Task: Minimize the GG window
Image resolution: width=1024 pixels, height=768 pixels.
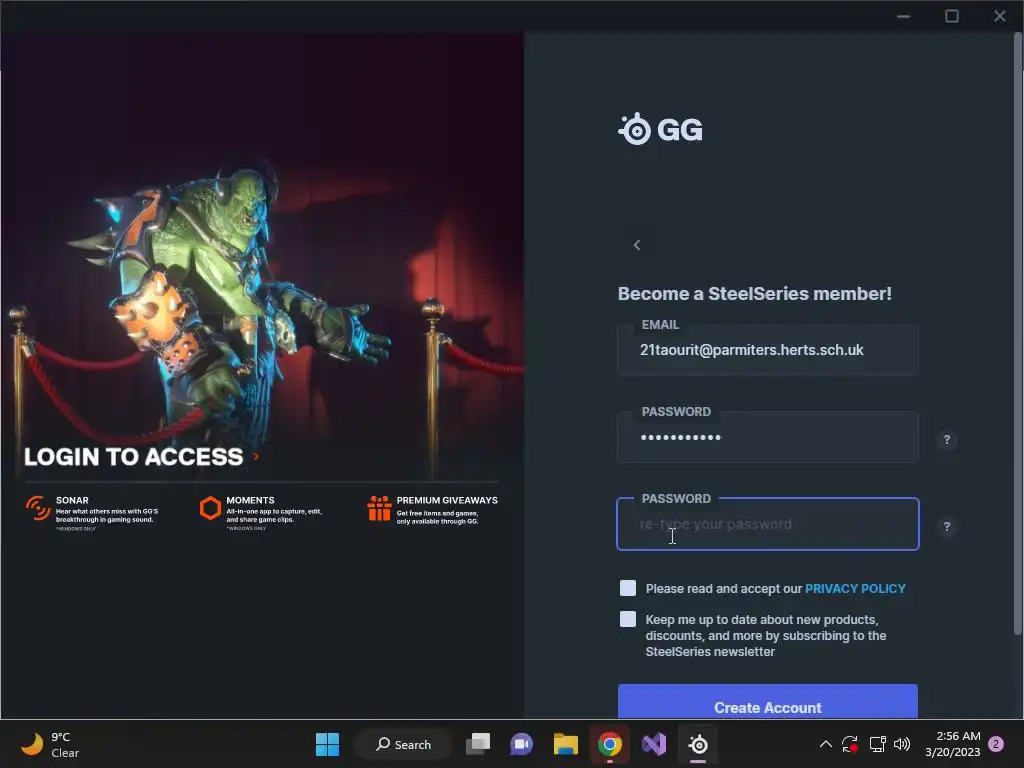Action: [x=903, y=16]
